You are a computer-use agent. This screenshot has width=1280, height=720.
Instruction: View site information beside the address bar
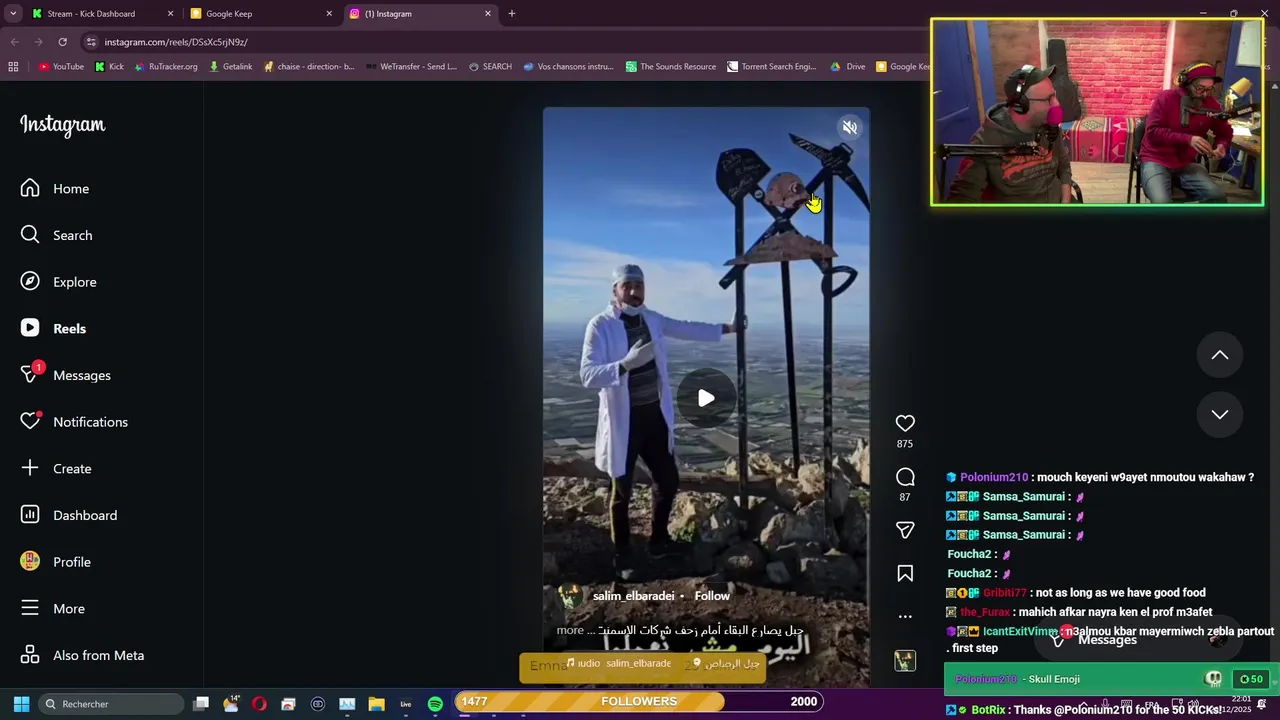point(91,42)
